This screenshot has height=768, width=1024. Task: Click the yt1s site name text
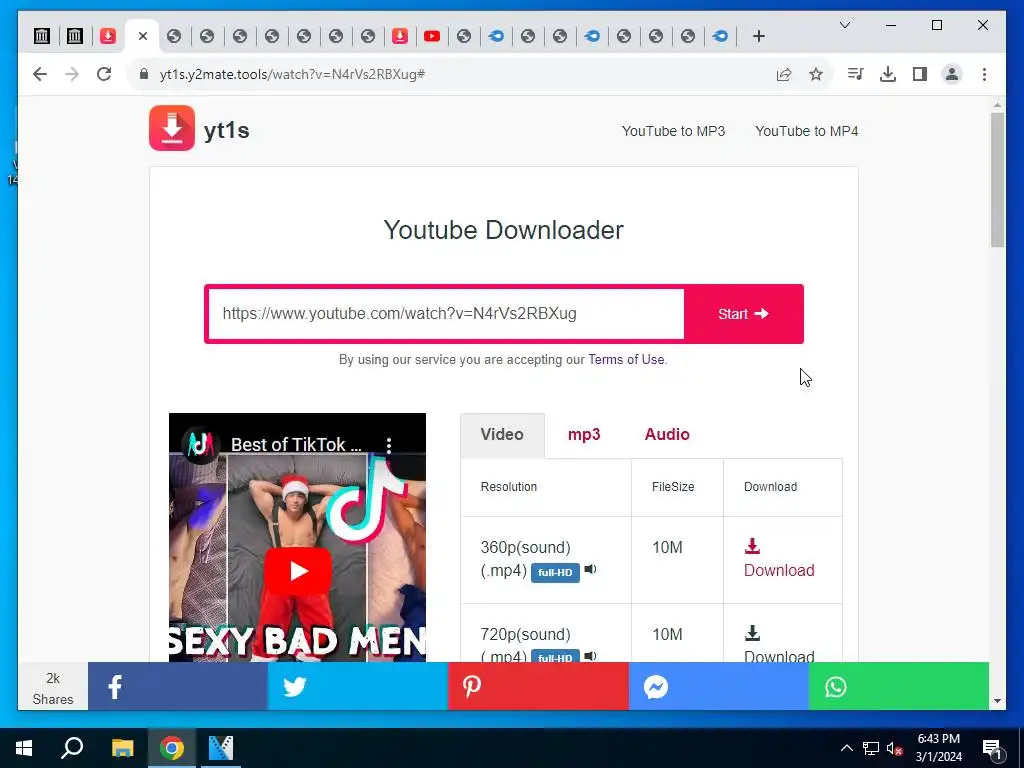tap(227, 130)
